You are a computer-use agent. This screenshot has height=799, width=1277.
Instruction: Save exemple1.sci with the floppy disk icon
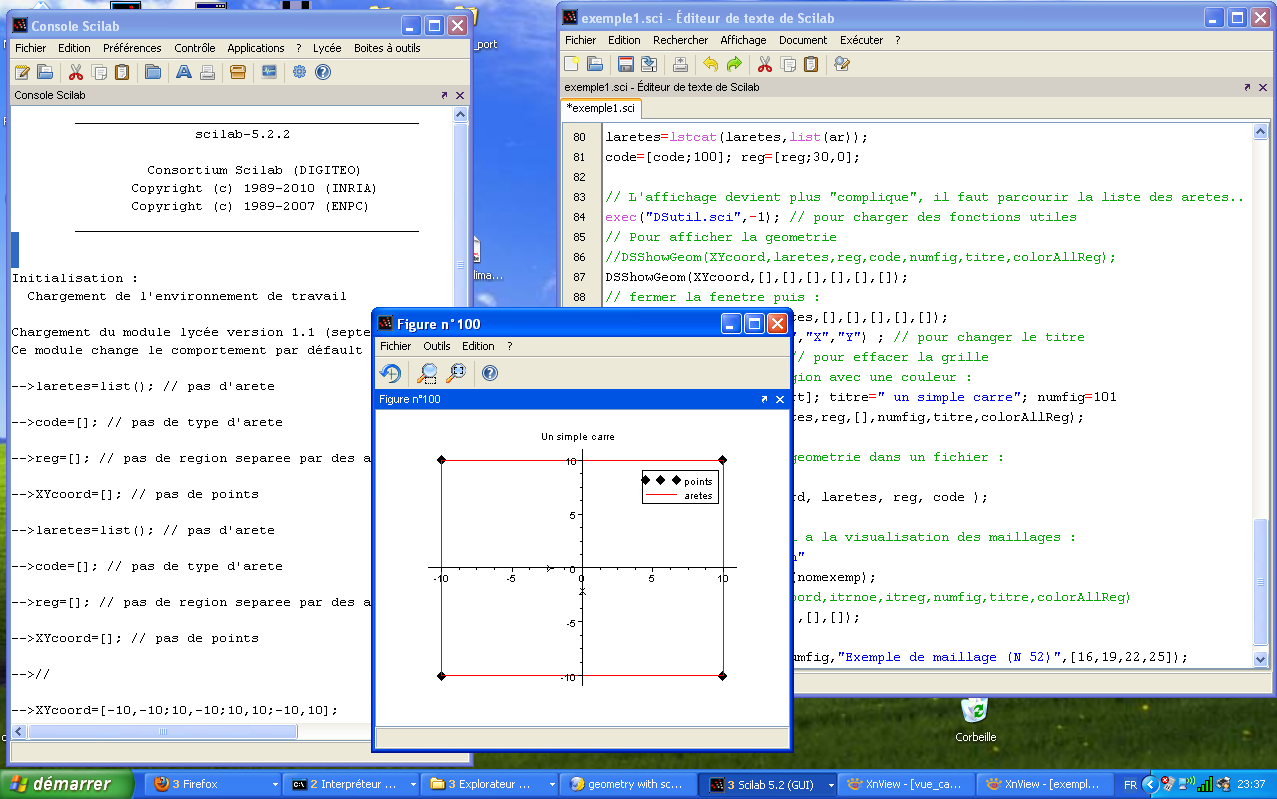pos(626,64)
